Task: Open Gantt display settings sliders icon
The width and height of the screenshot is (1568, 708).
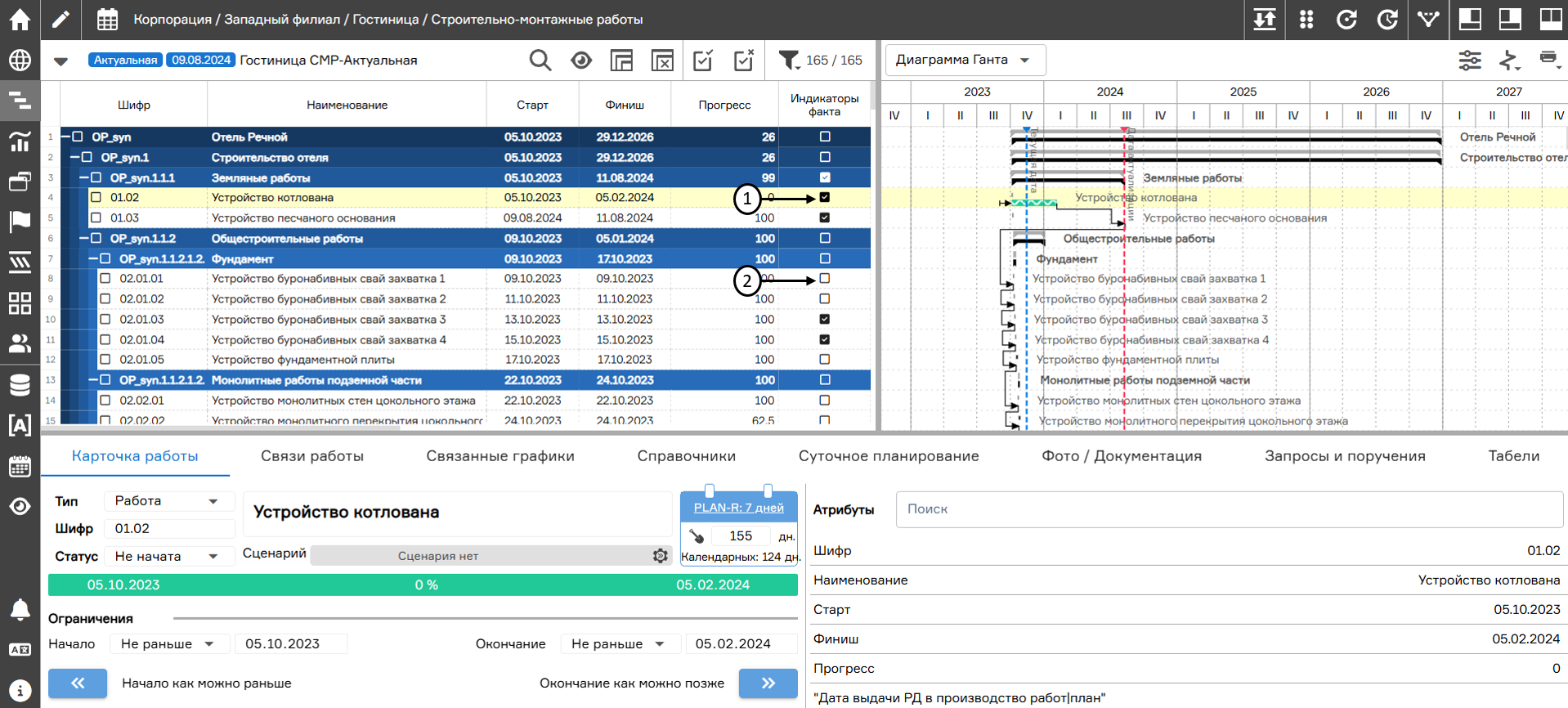Action: 1470,60
